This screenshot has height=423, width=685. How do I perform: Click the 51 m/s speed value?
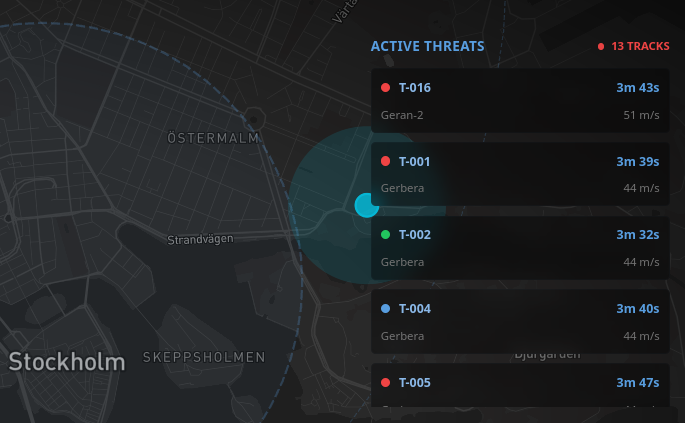tap(641, 115)
